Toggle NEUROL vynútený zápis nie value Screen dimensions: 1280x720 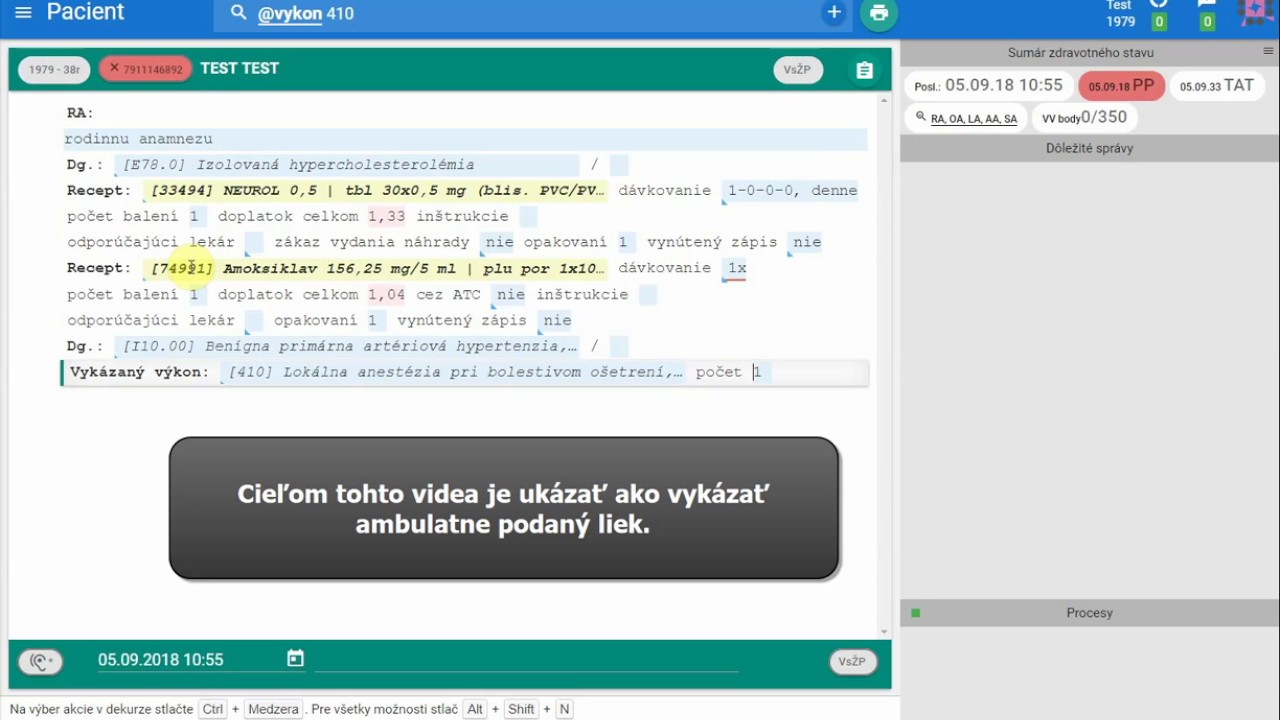pyautogui.click(x=806, y=242)
